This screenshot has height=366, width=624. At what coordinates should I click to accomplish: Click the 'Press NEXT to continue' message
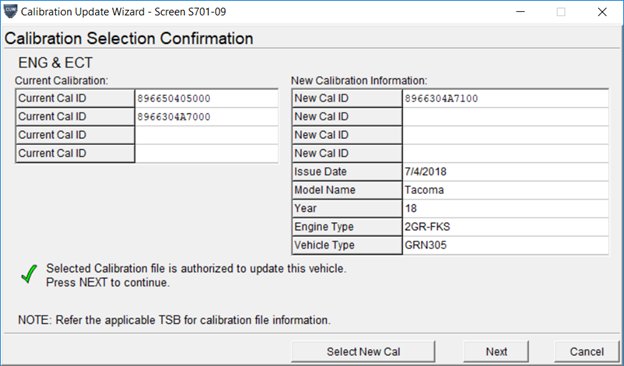108,282
